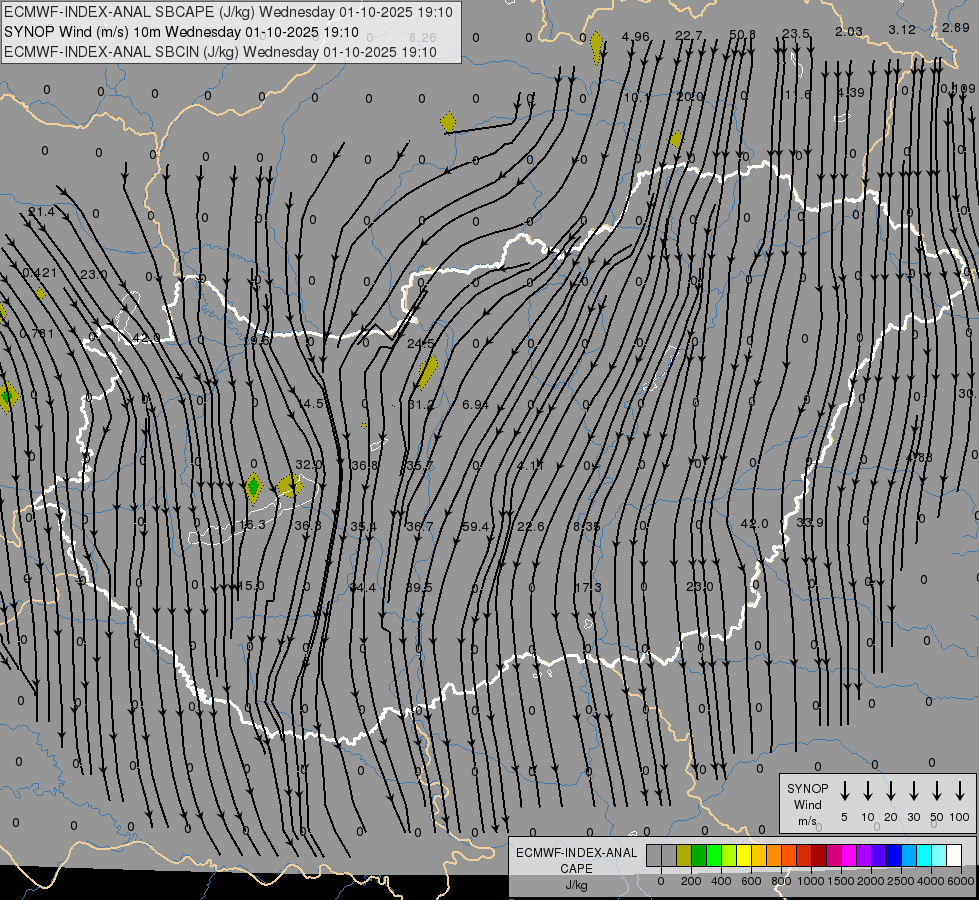Image resolution: width=979 pixels, height=900 pixels.
Task: Click the wind legend arrow above 50
Action: point(937,791)
